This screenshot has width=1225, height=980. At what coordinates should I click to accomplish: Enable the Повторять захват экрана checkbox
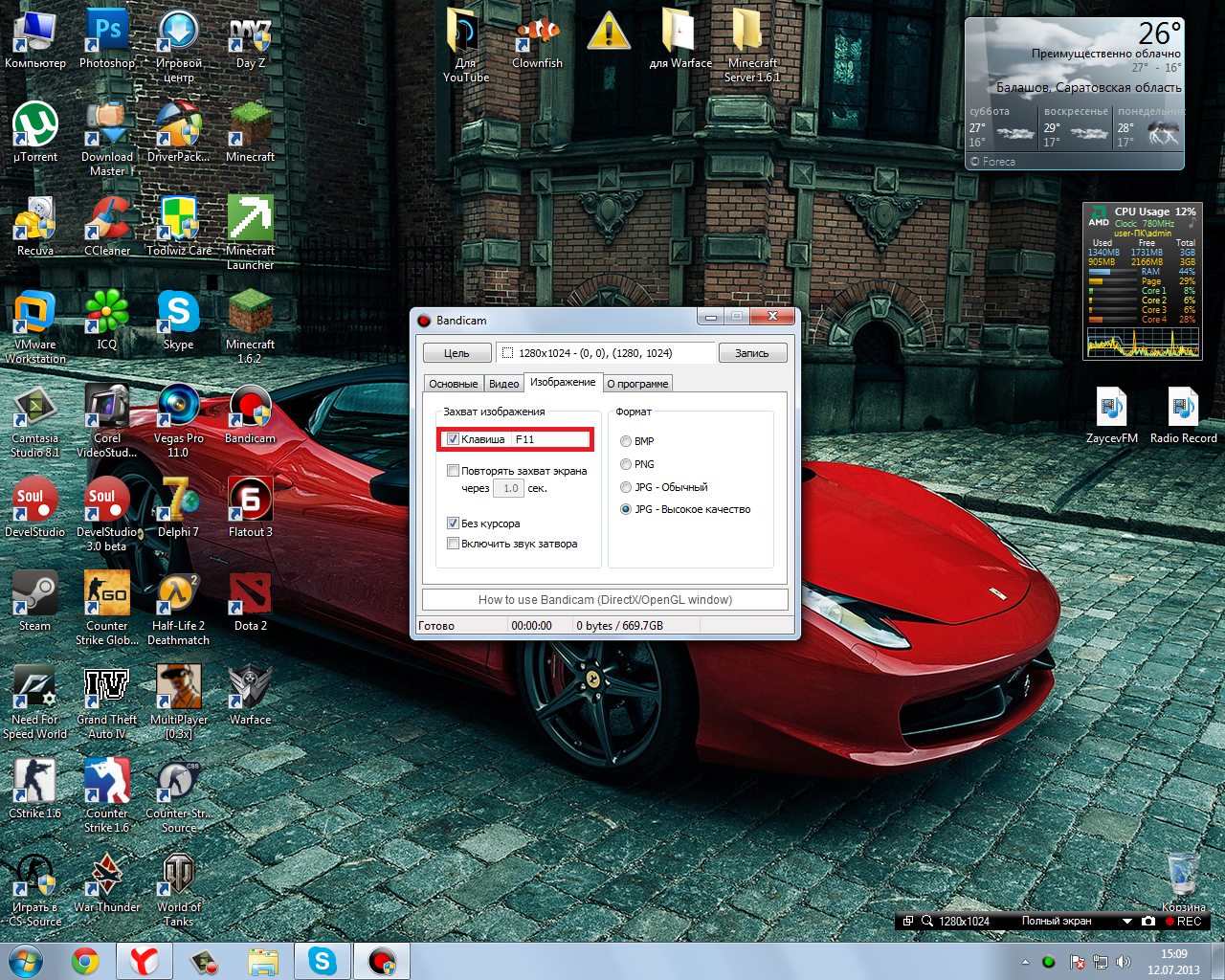pos(454,471)
